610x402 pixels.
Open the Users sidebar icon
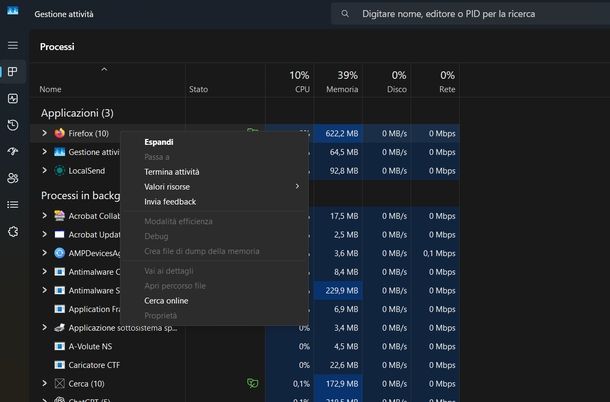[13, 178]
